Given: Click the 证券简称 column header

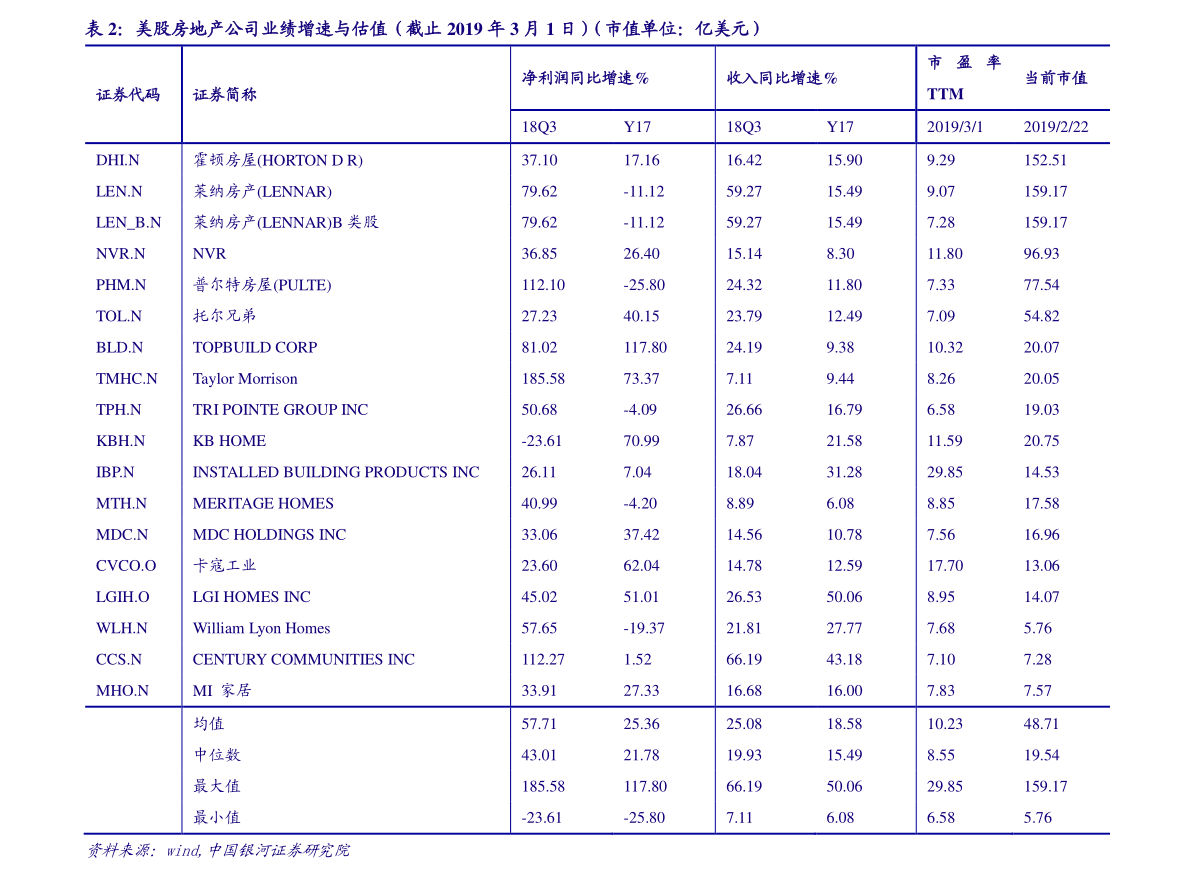Looking at the screenshot, I should (224, 95).
